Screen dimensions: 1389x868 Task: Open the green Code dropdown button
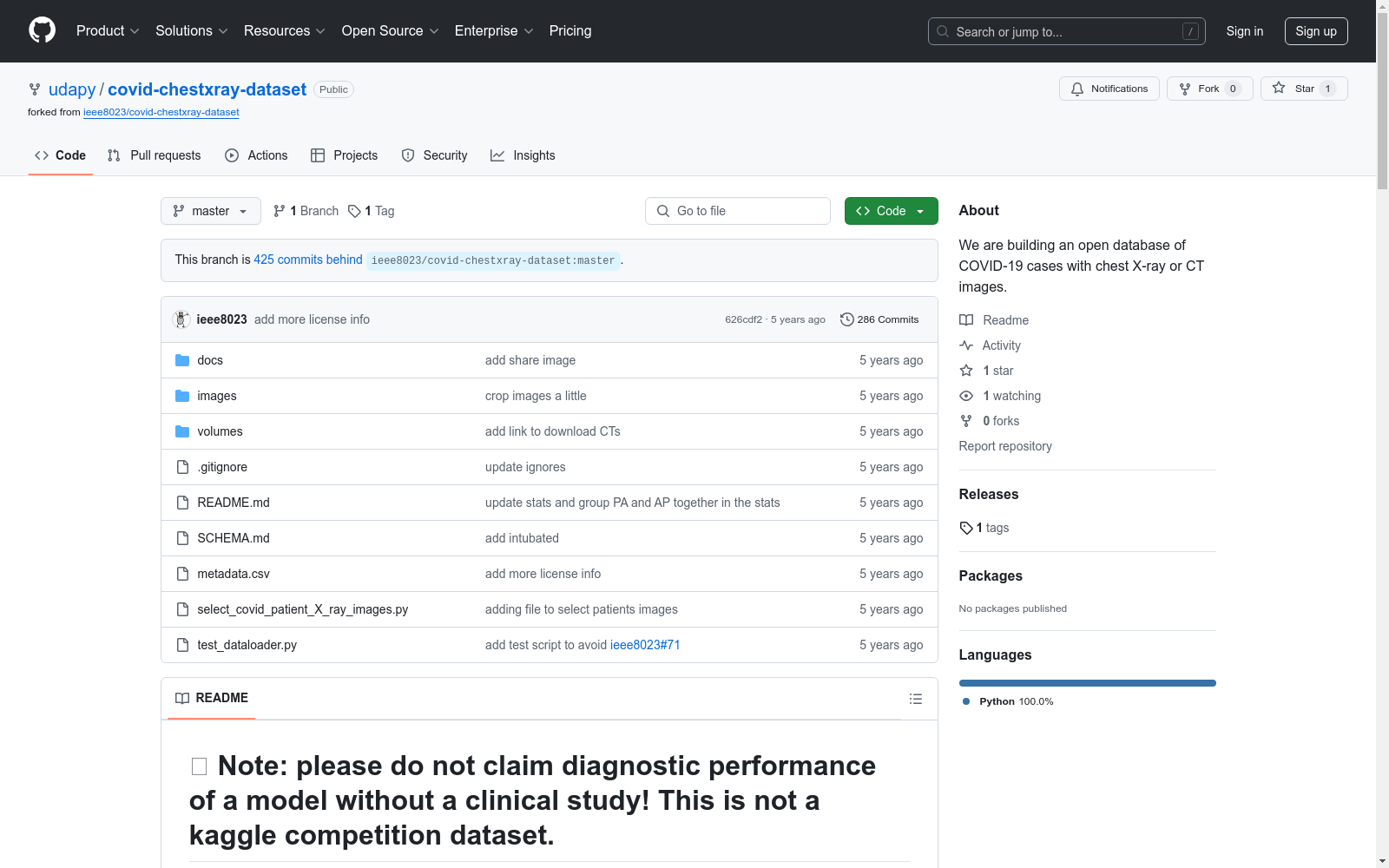(x=892, y=211)
